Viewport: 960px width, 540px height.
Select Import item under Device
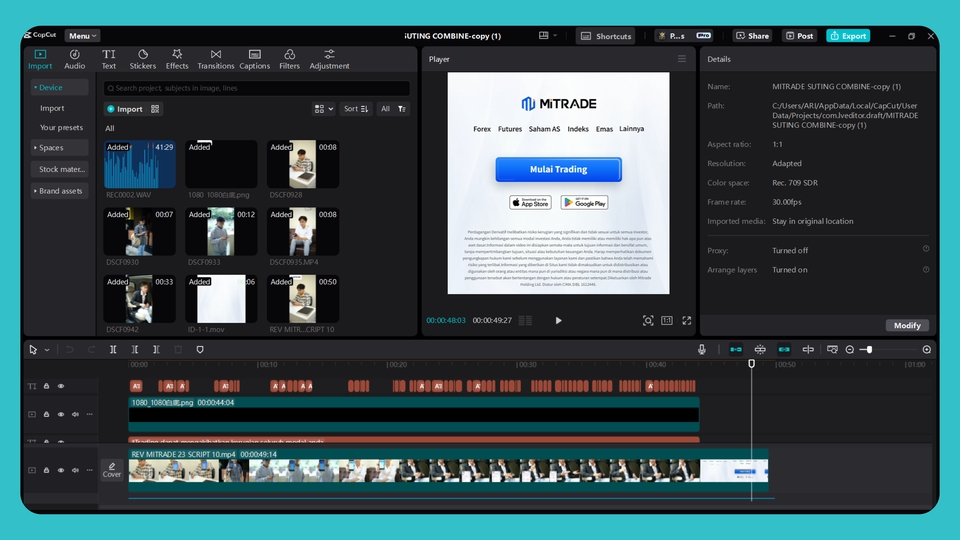pyautogui.click(x=52, y=108)
